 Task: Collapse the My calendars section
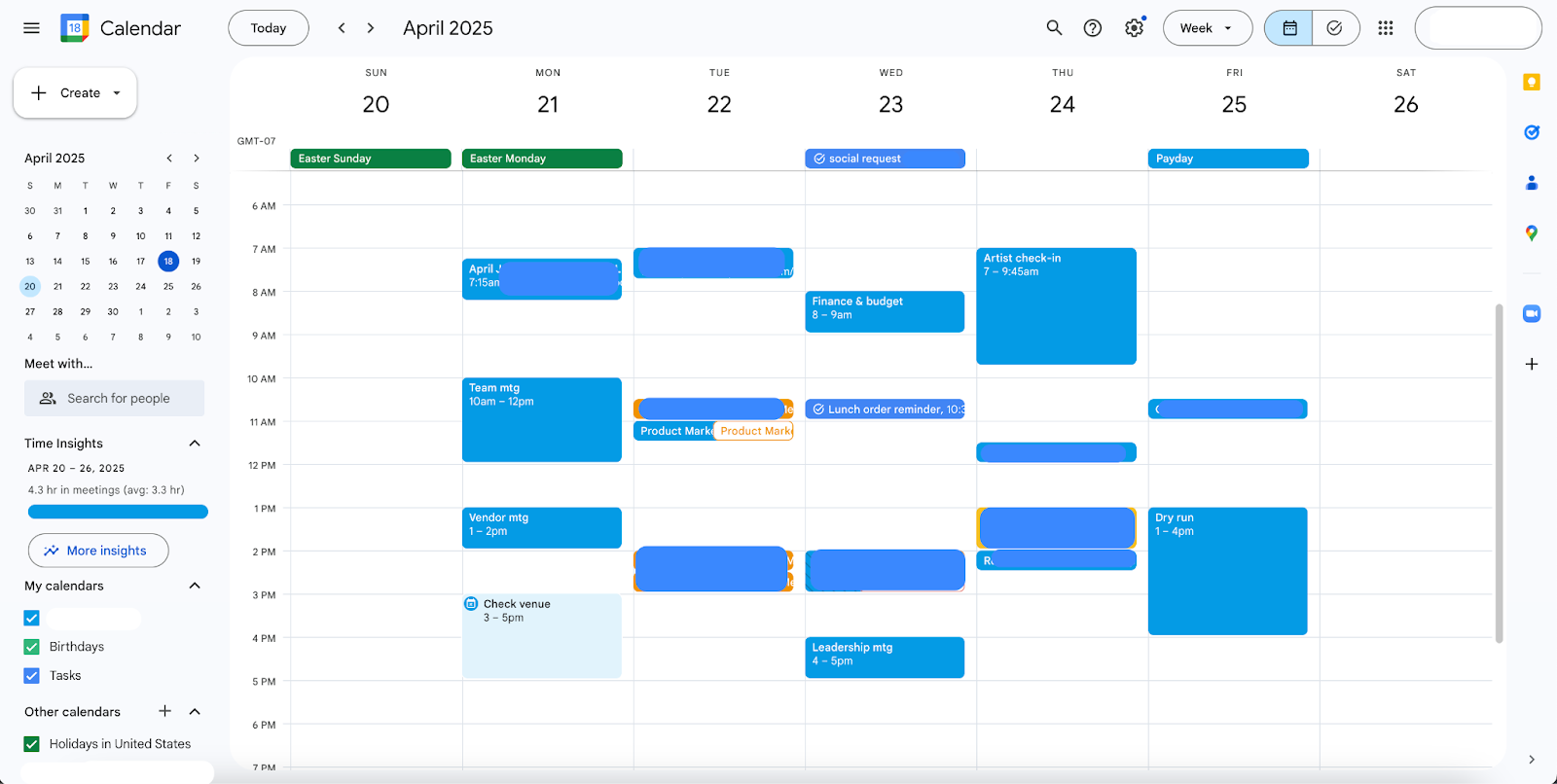[195, 586]
